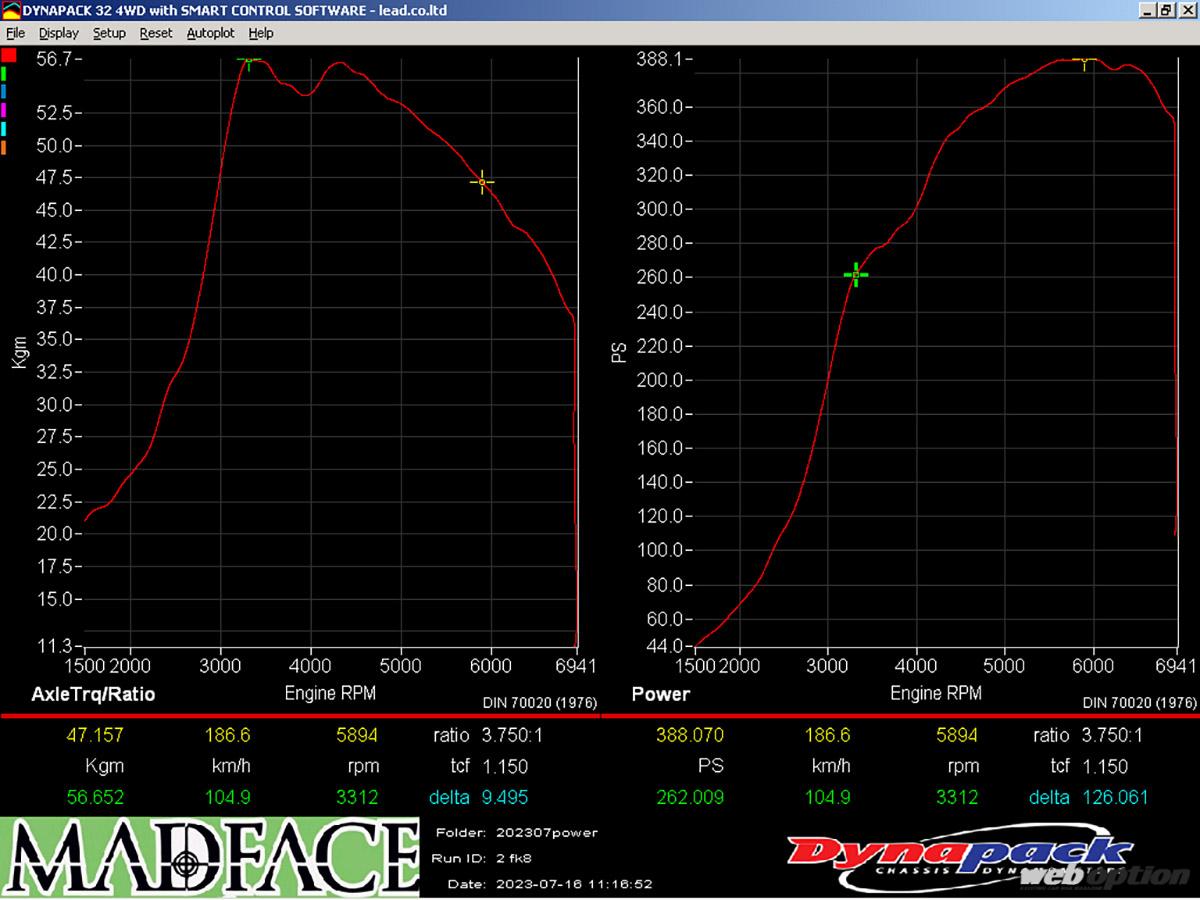
Task: Click the Power graph title label
Action: (x=661, y=694)
